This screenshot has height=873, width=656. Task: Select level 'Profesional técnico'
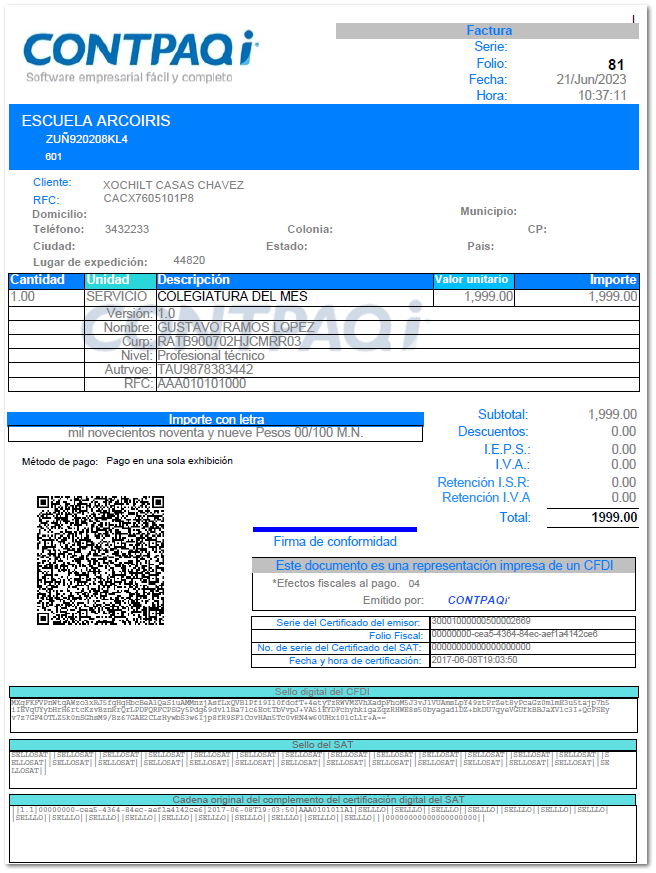click(211, 356)
